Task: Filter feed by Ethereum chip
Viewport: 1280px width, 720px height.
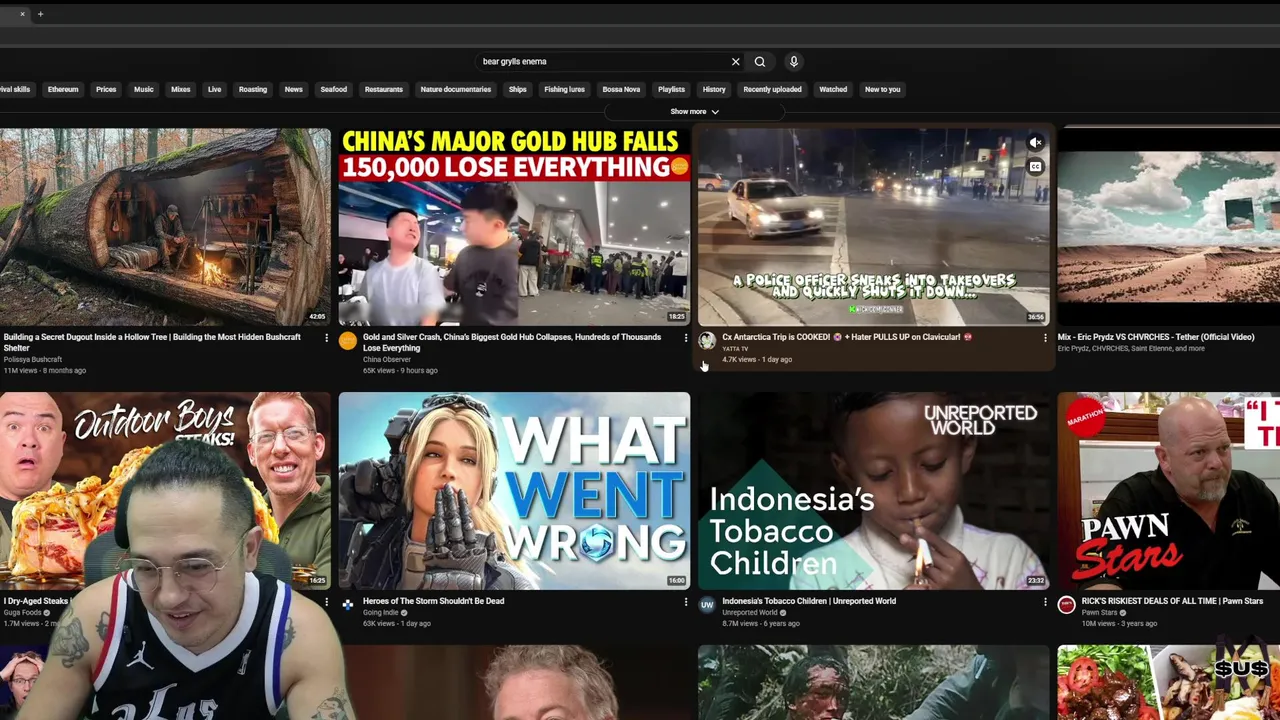Action: coord(63,89)
